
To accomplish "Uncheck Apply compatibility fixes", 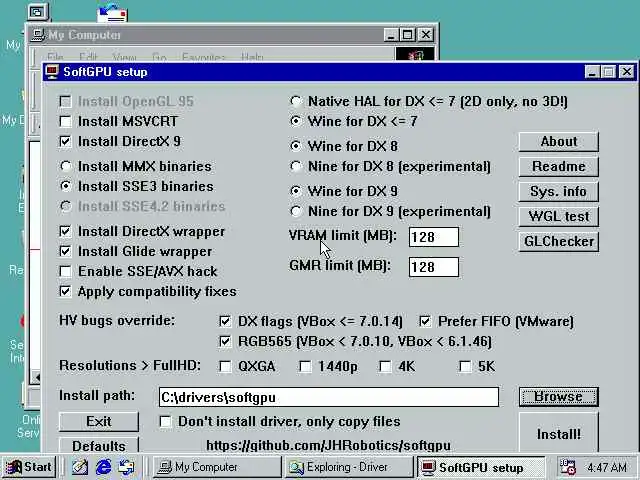I will 65,291.
